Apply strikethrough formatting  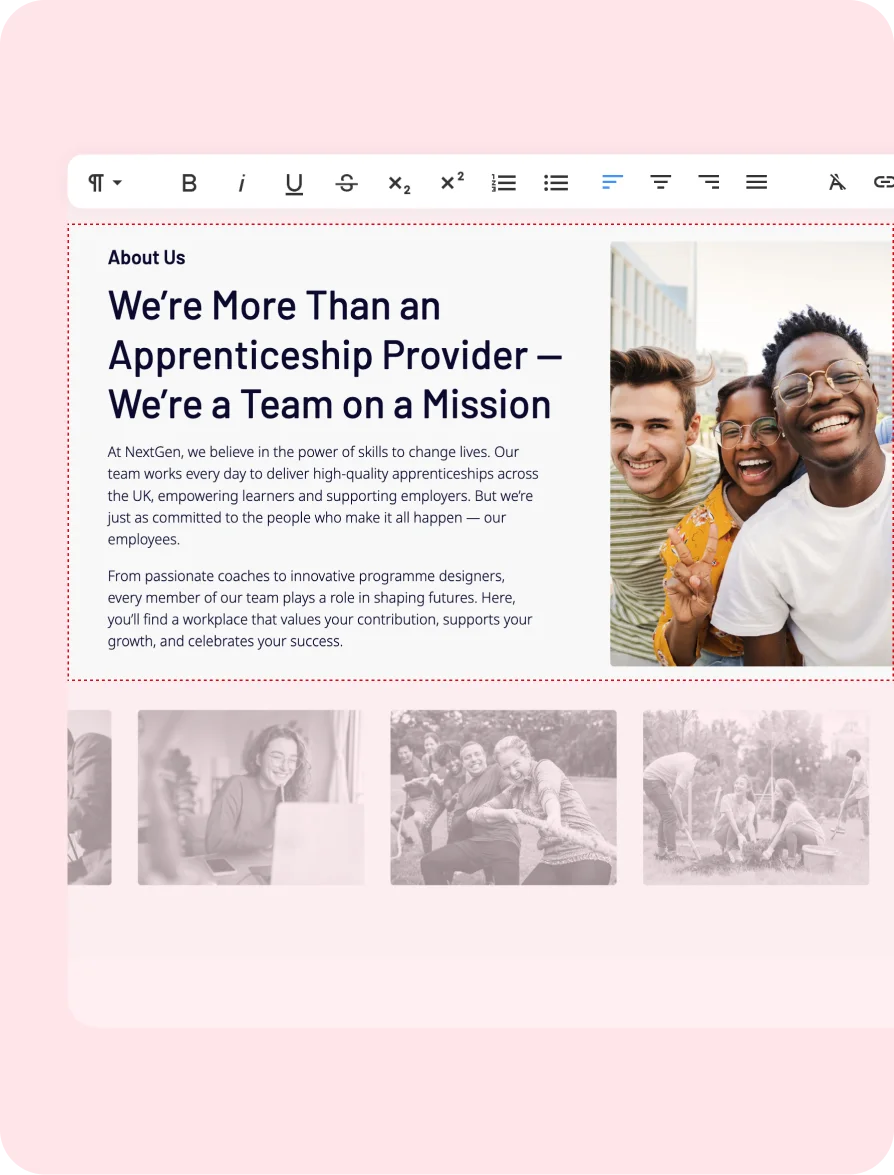(x=346, y=183)
